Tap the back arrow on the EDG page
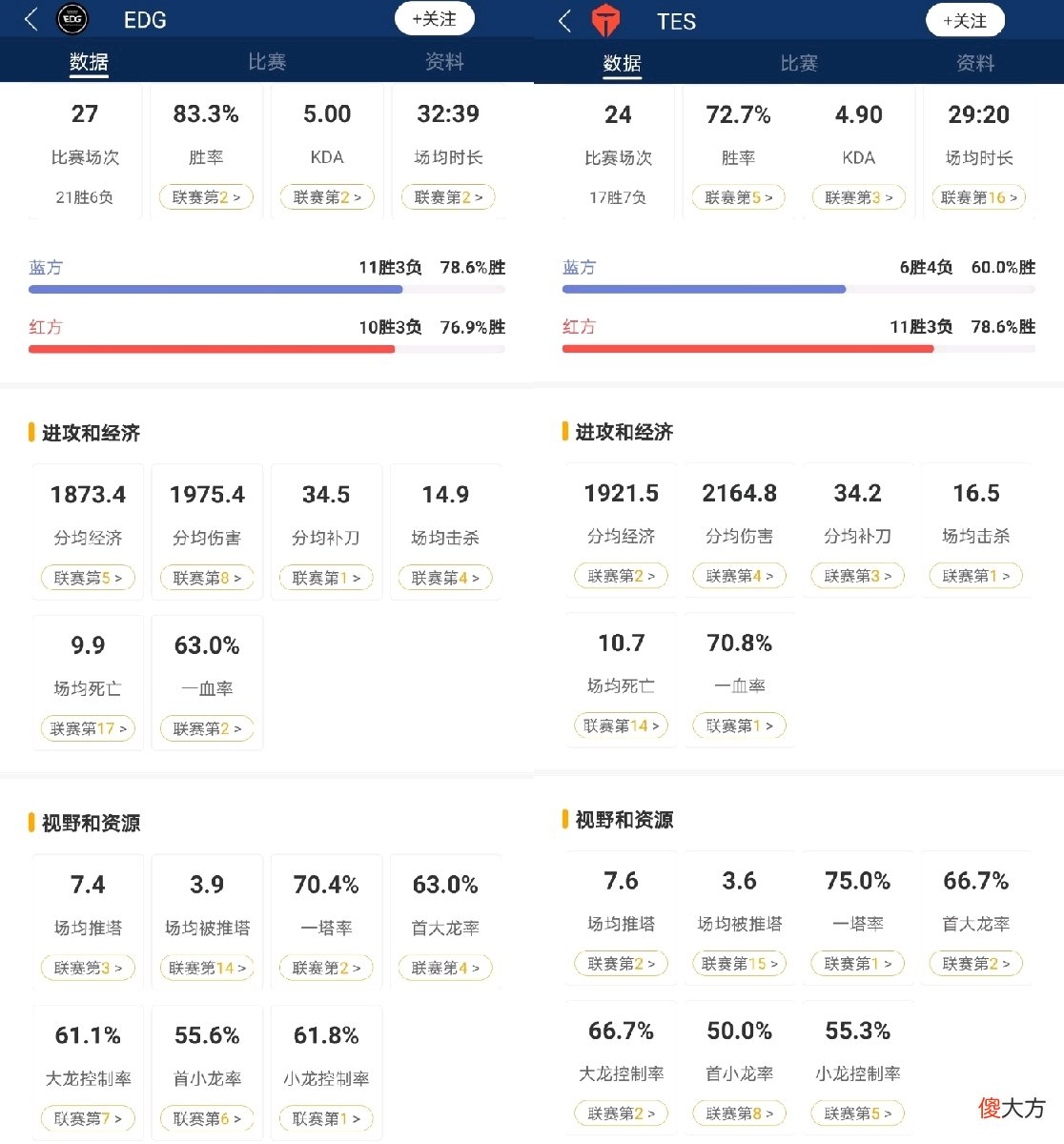 (x=31, y=19)
